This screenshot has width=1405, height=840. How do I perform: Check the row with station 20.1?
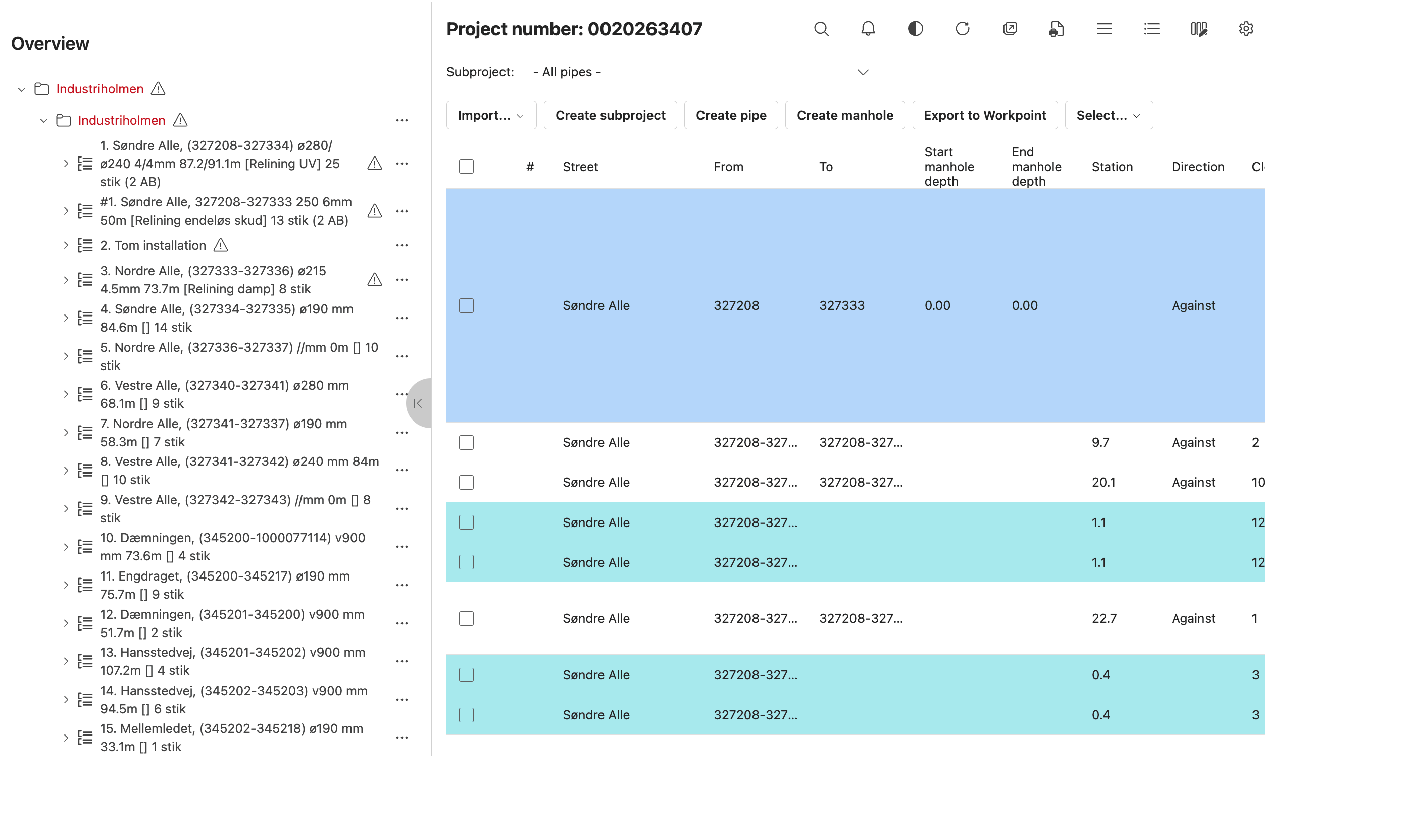[x=466, y=482]
